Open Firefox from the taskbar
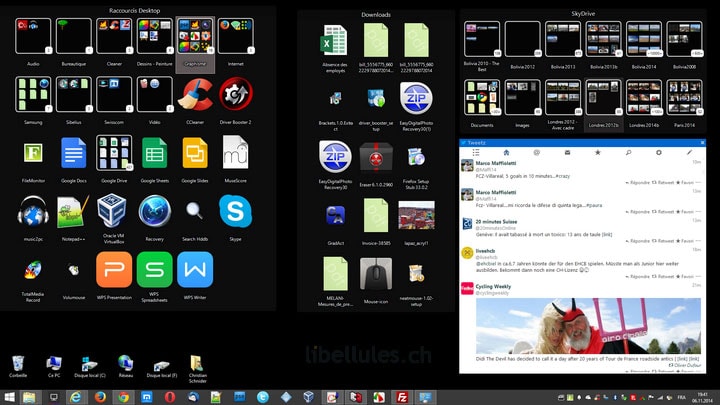 tap(100, 397)
